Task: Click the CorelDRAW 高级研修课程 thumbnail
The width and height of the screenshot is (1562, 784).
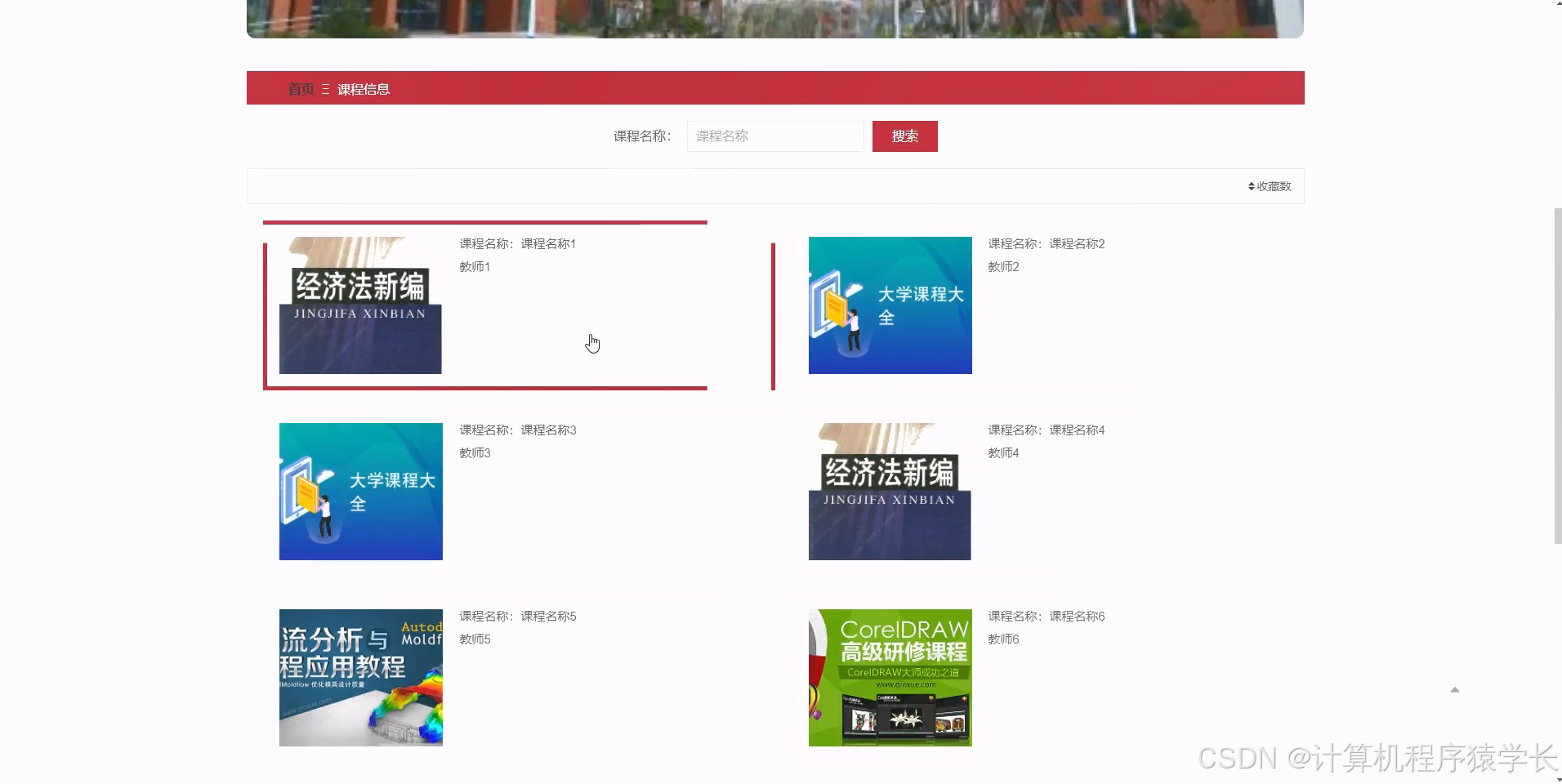Action: coord(889,677)
